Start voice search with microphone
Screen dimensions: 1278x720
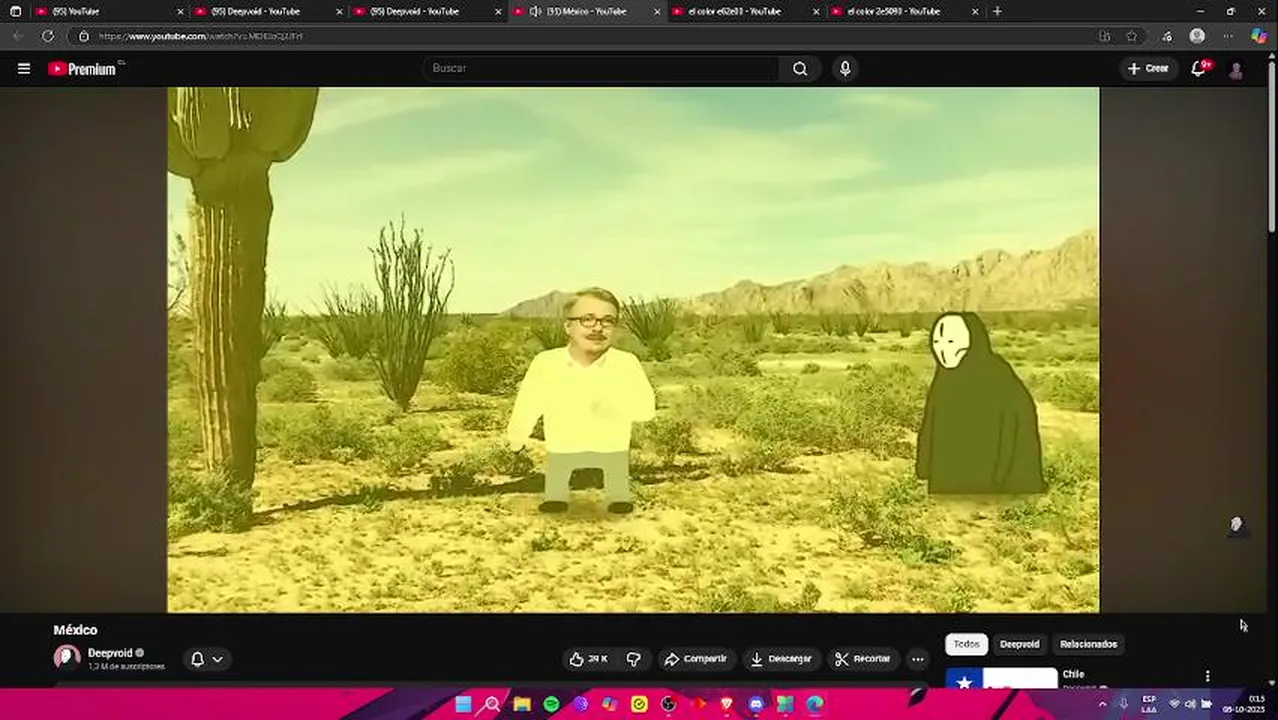[x=845, y=68]
